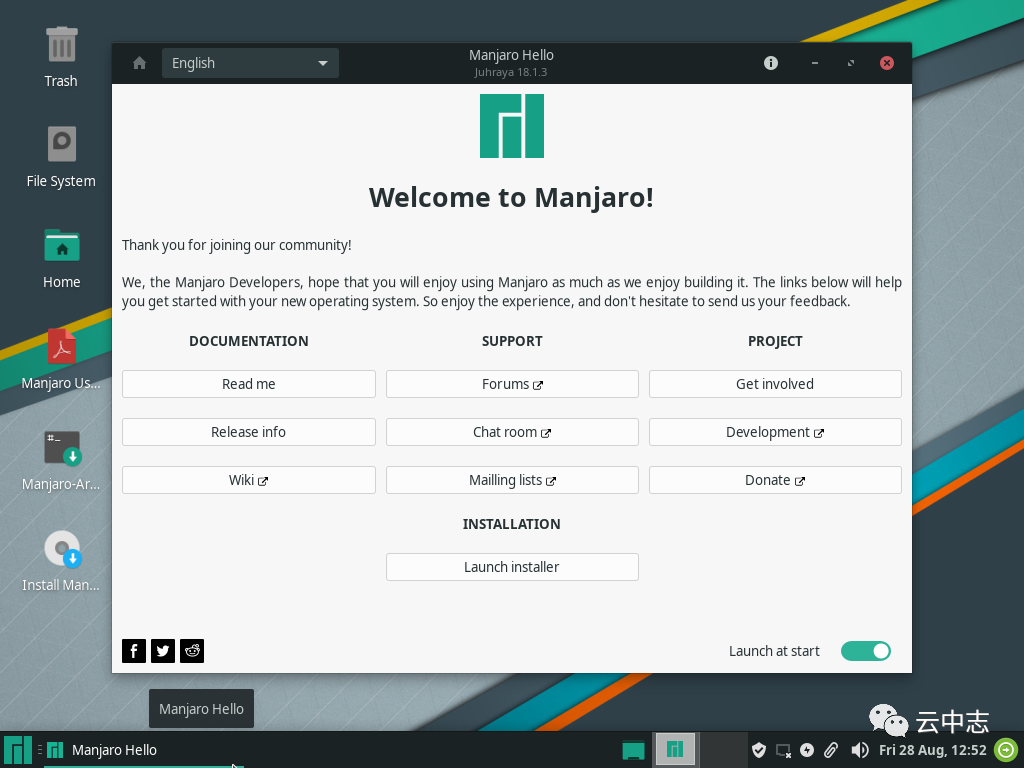
Task: Click the Donate button
Action: [775, 480]
